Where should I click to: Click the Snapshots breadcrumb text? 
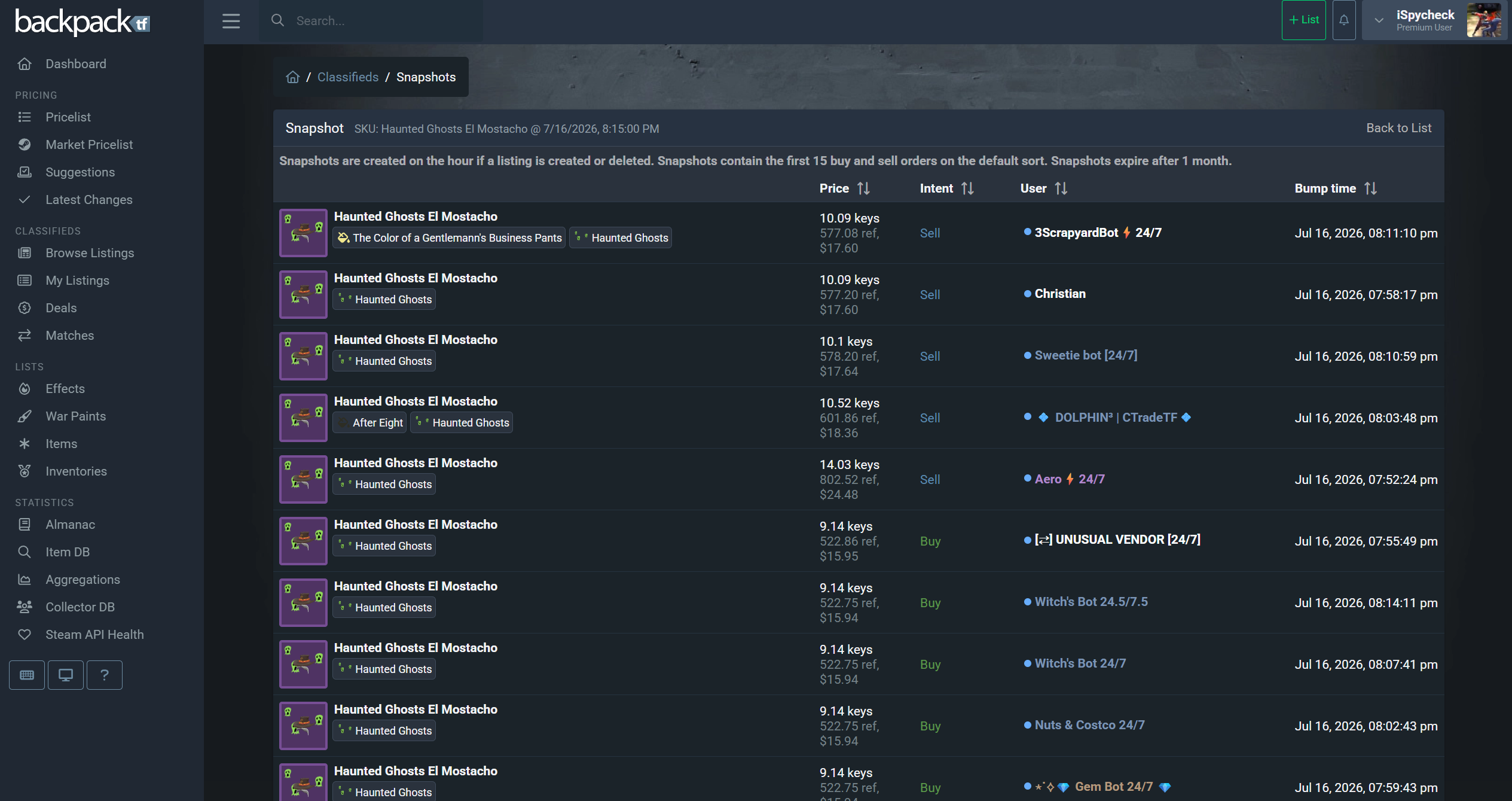426,77
